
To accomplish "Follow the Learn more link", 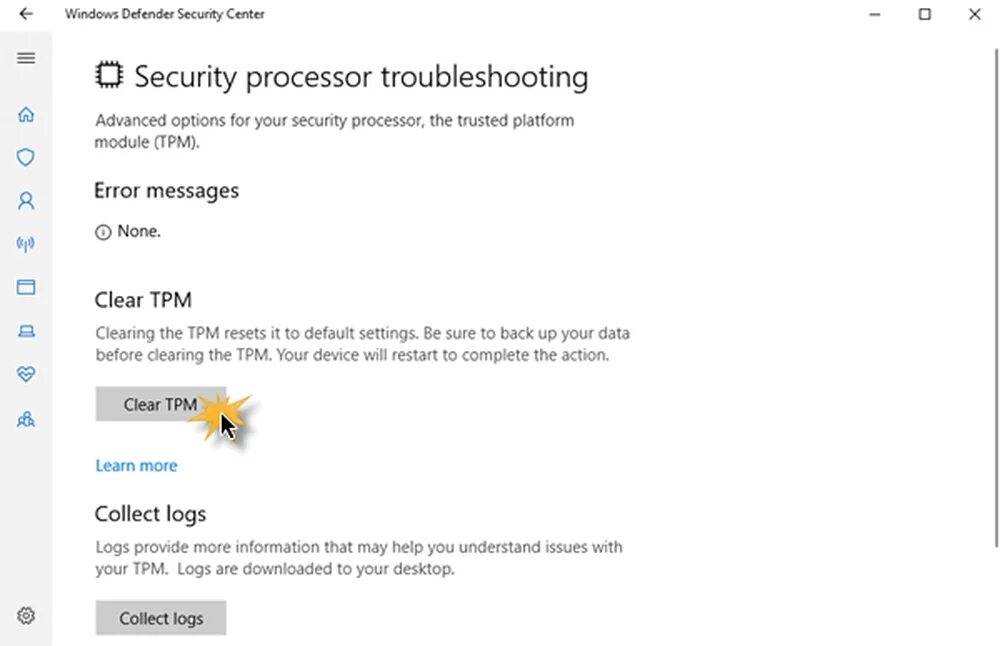I will pyautogui.click(x=136, y=465).
